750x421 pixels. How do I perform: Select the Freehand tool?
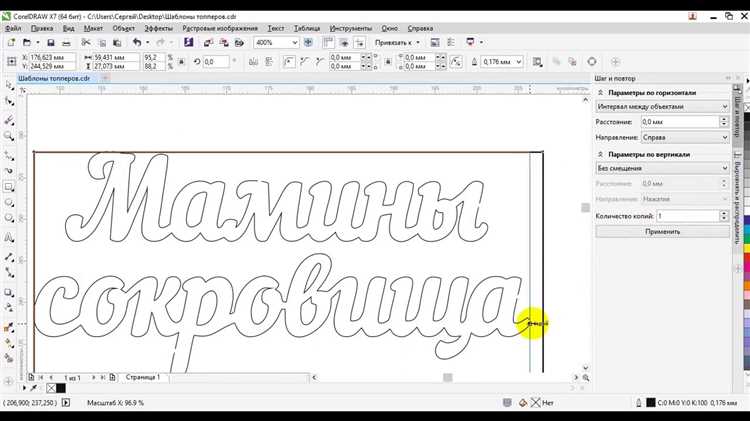coord(9,155)
